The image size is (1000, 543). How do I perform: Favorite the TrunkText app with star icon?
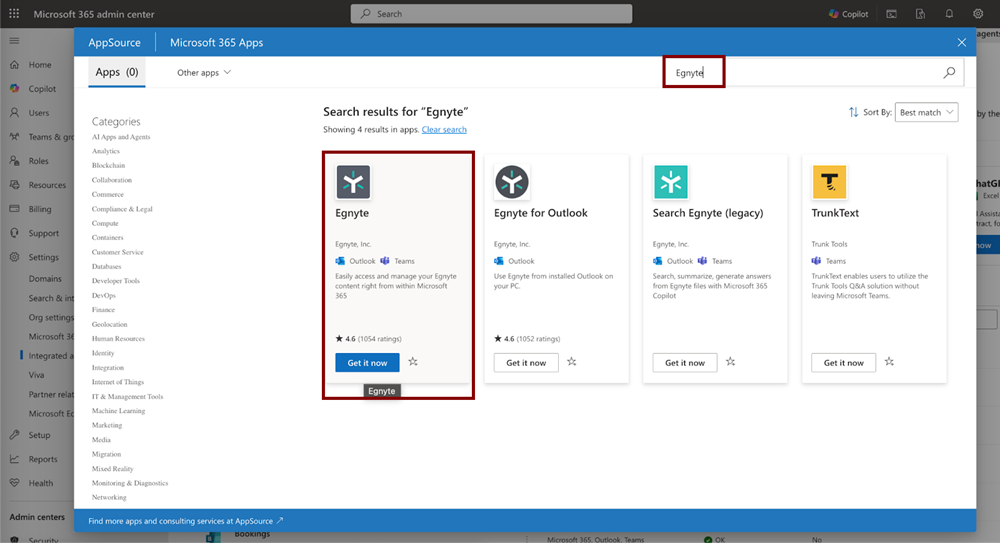point(889,362)
